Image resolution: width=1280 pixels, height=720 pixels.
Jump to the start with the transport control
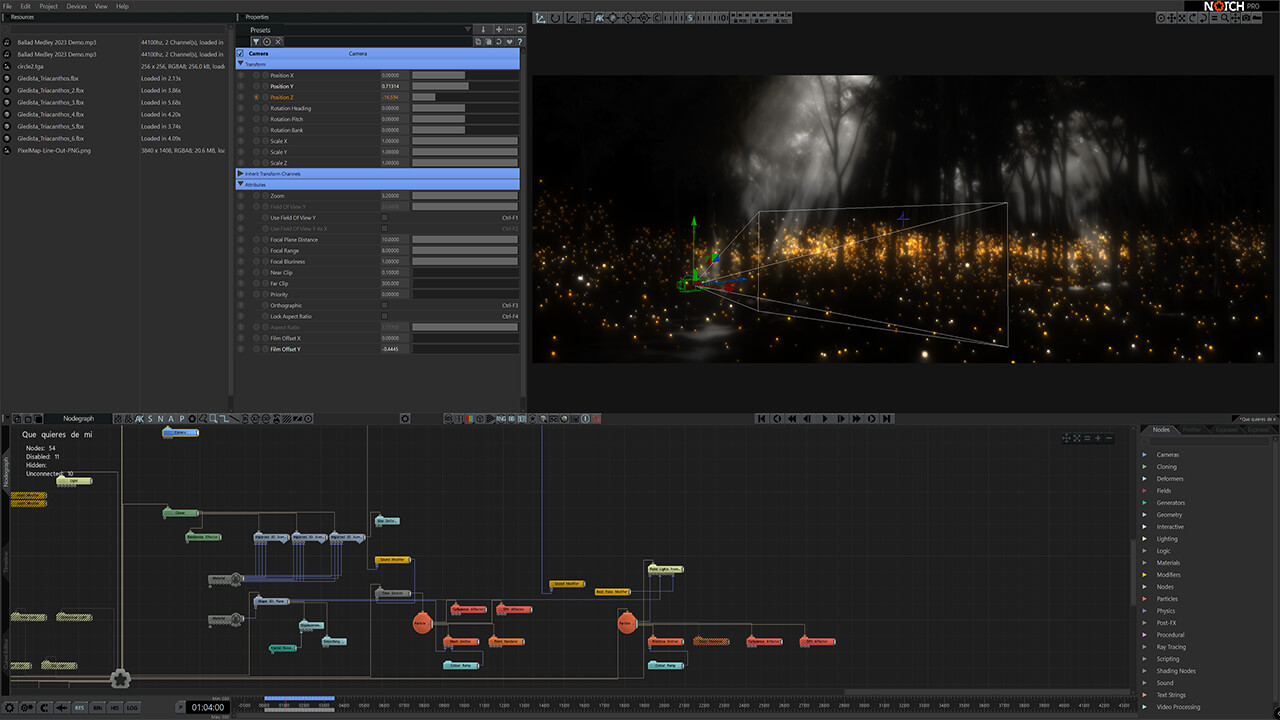coord(761,419)
